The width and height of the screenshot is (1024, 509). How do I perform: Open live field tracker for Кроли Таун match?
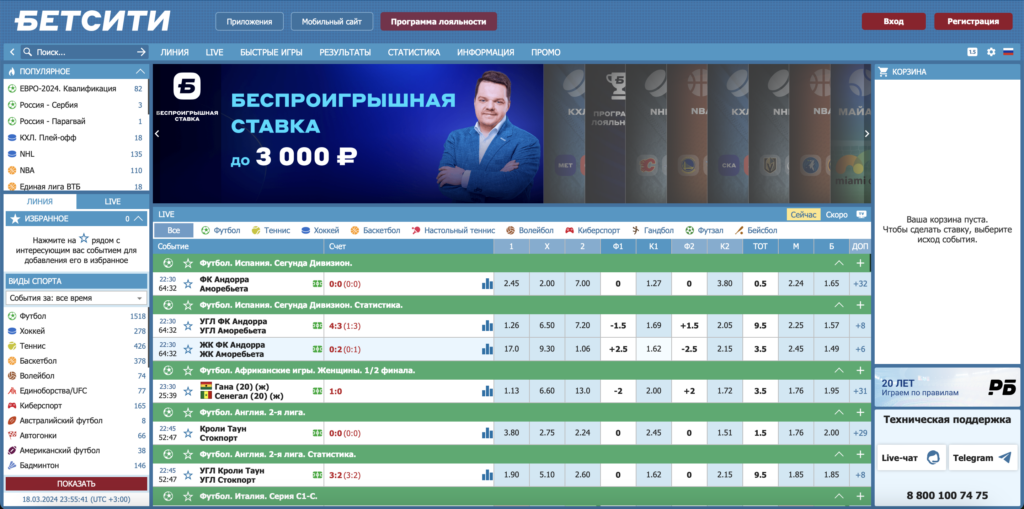317,433
